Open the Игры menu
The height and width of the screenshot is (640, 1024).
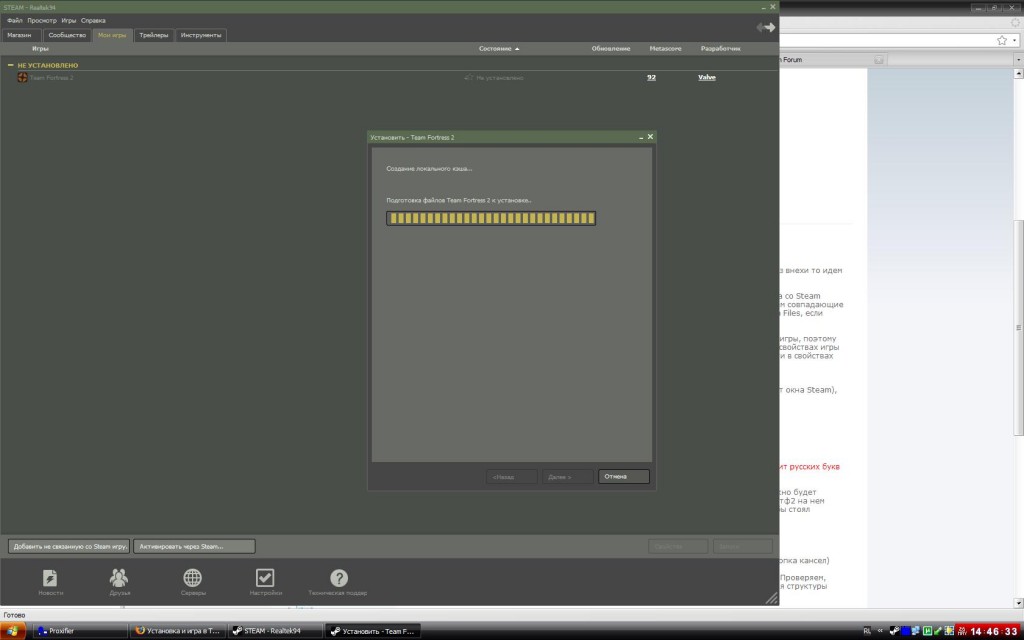pyautogui.click(x=69, y=21)
